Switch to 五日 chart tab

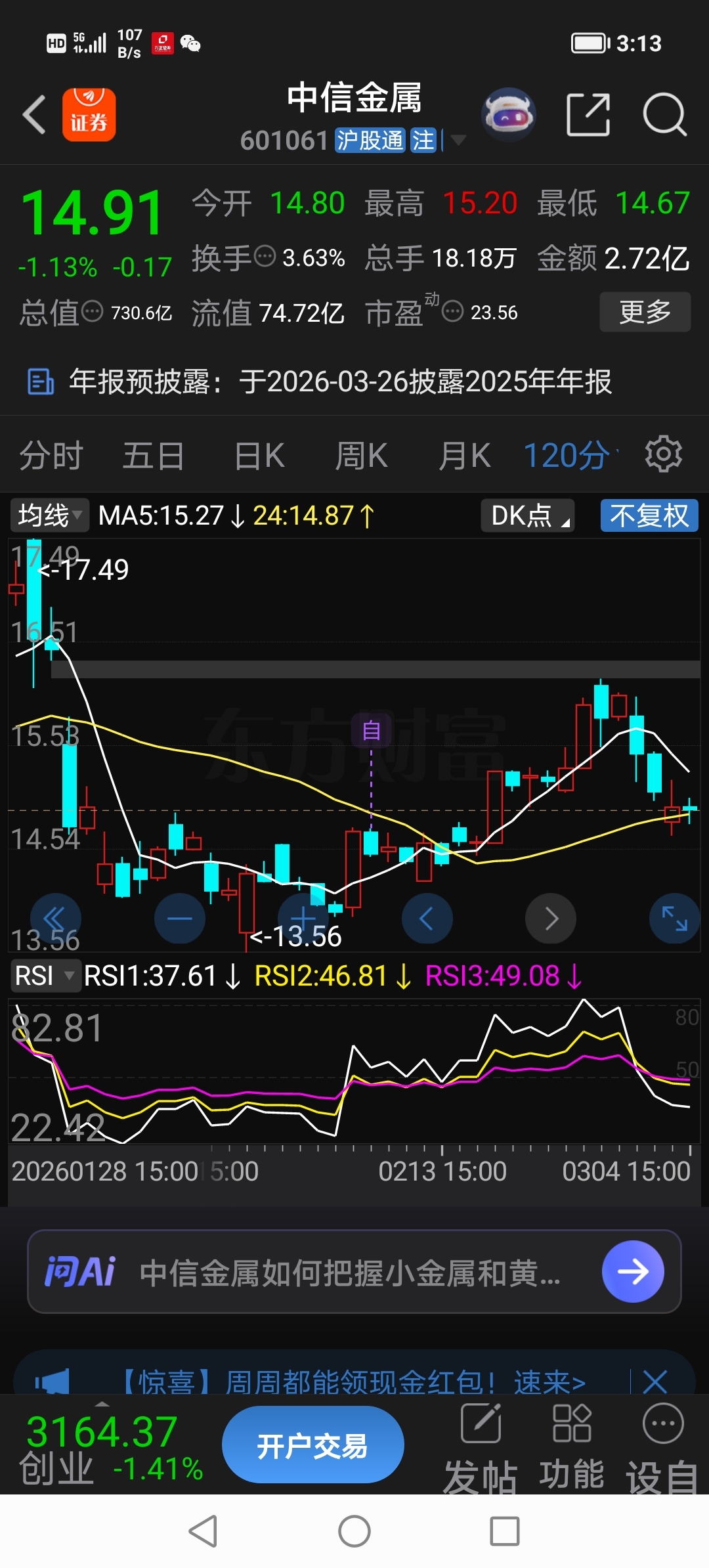point(153,455)
